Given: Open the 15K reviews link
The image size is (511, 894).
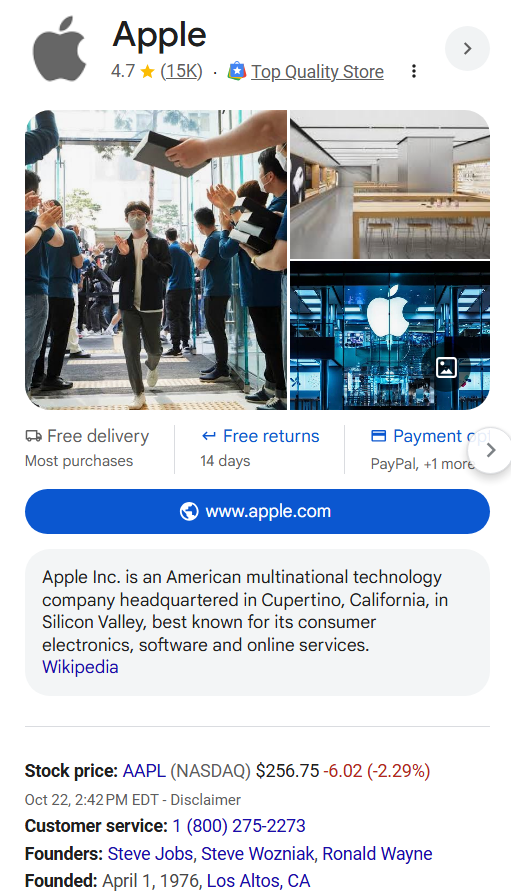Looking at the screenshot, I should coord(181,71).
